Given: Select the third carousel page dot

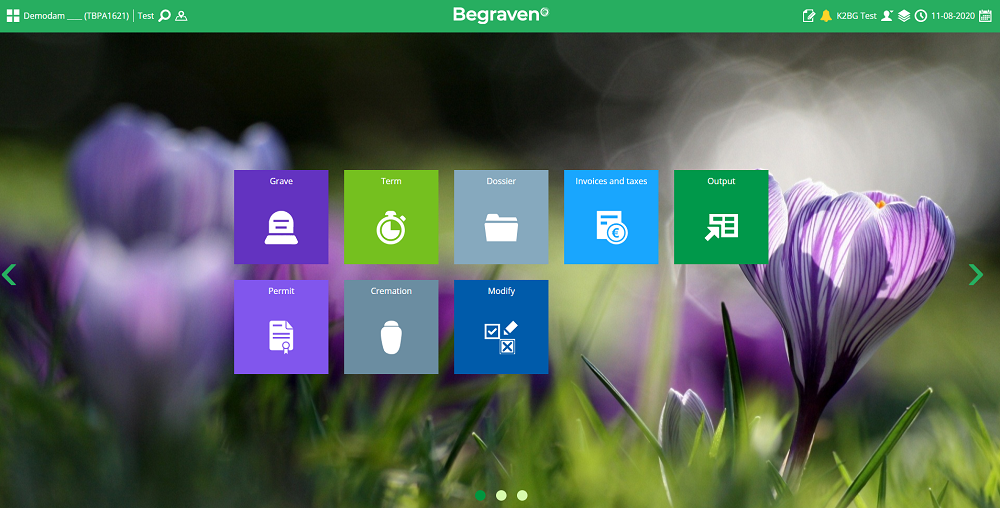Looking at the screenshot, I should 522,495.
